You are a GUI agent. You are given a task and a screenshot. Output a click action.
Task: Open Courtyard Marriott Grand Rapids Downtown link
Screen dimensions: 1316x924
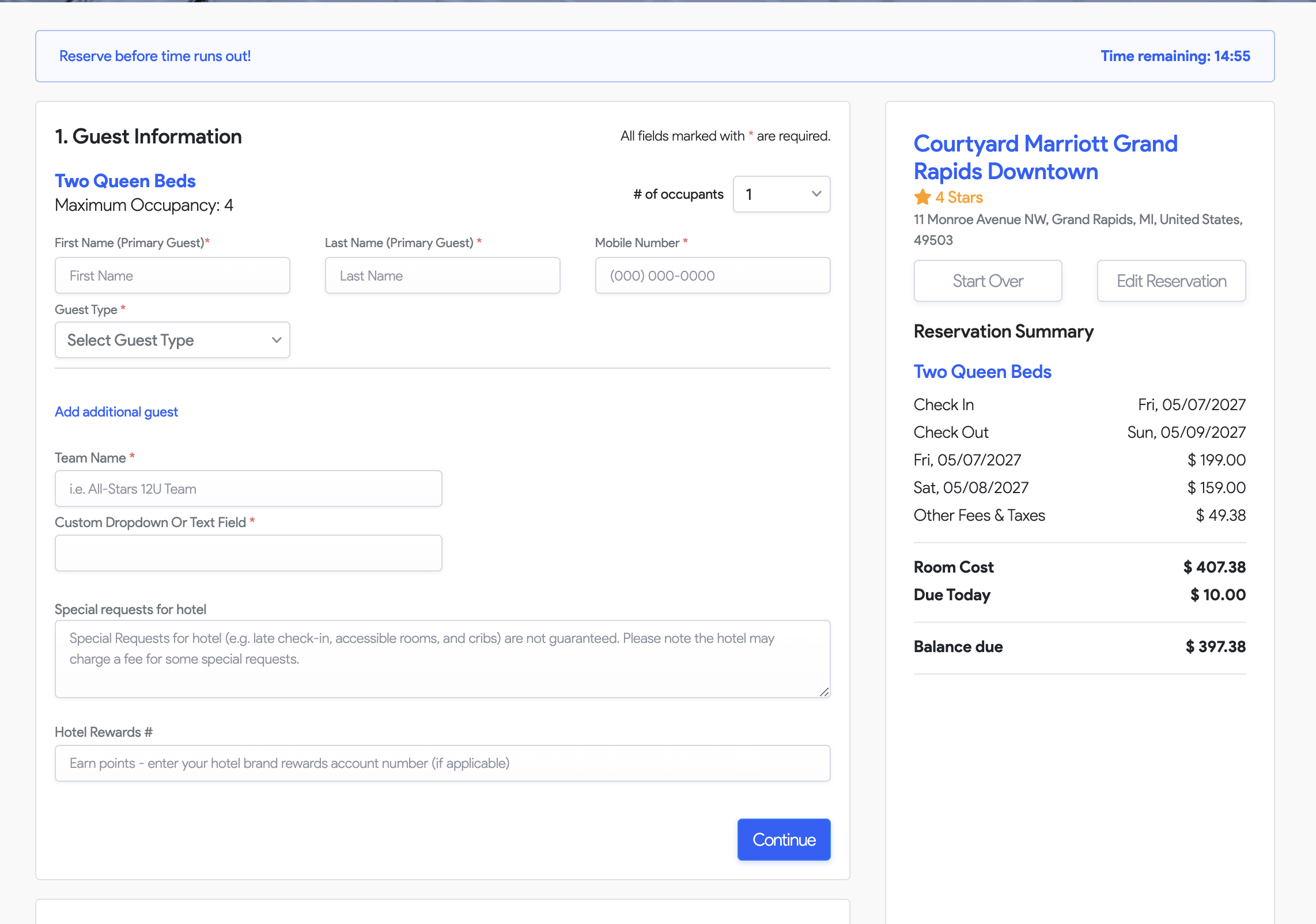point(1045,157)
